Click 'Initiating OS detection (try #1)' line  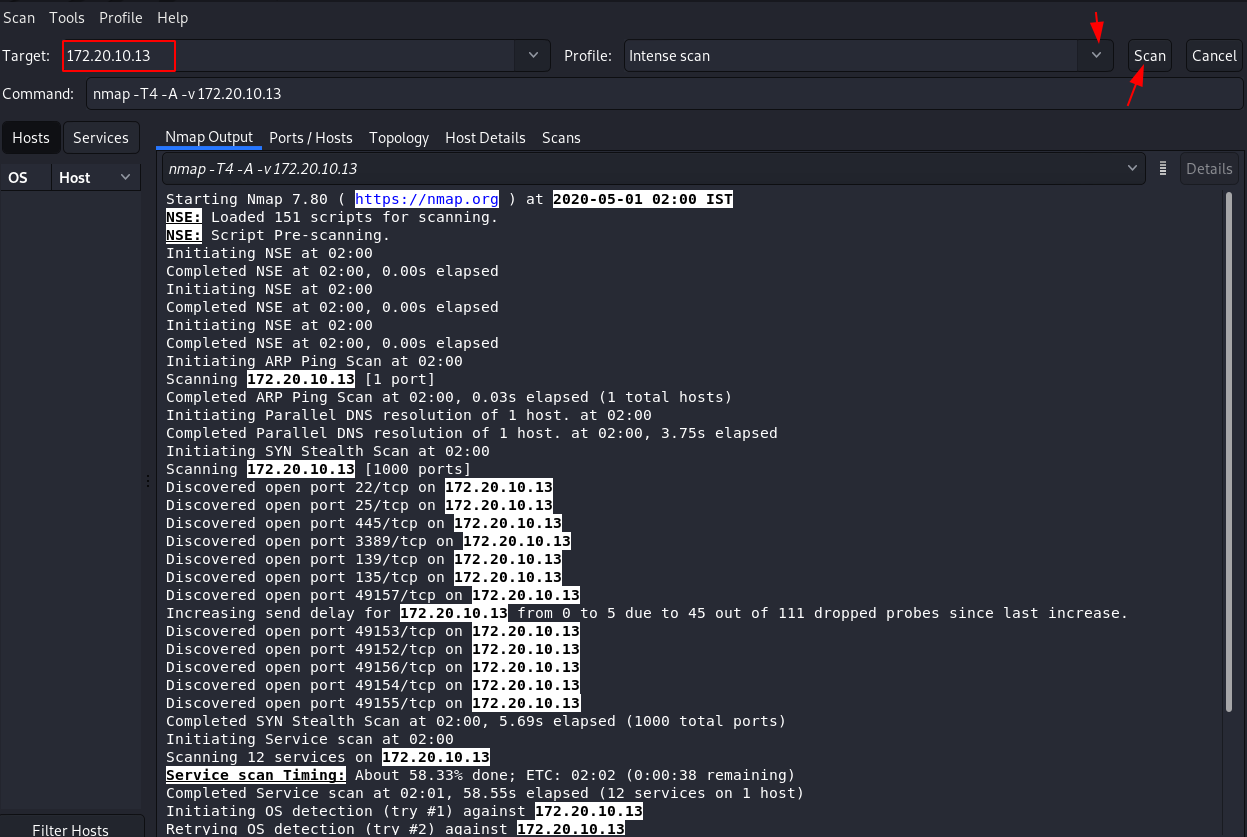coord(404,812)
